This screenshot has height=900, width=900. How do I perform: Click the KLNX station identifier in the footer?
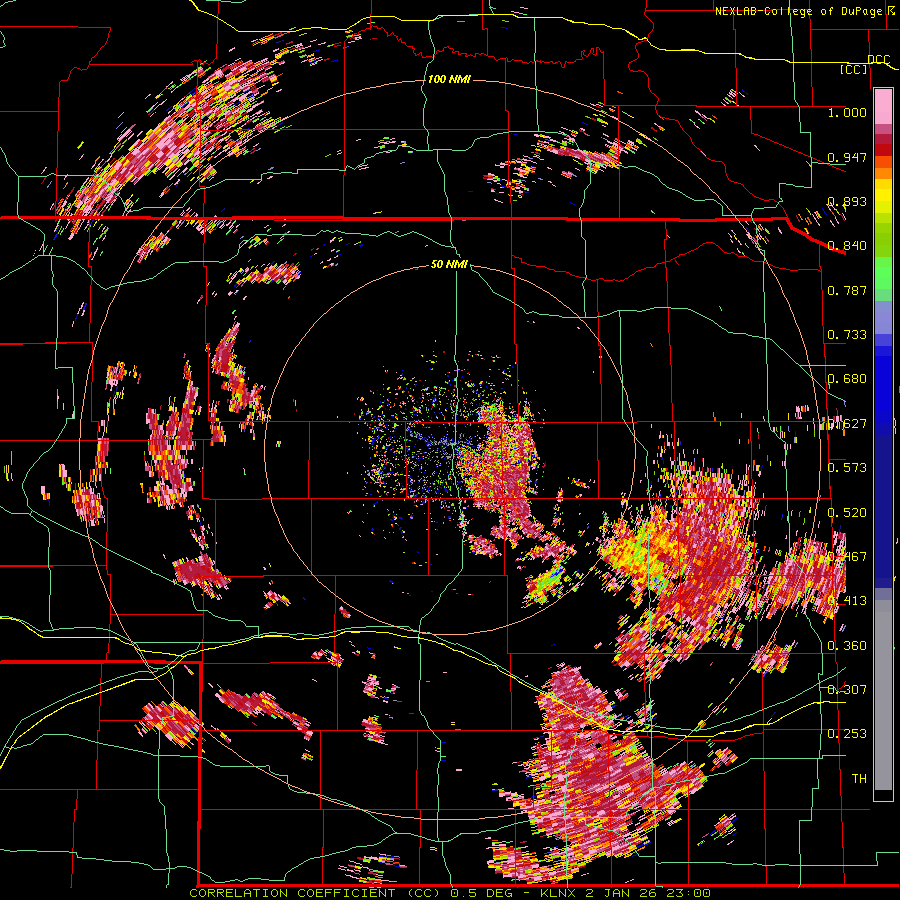[559, 893]
